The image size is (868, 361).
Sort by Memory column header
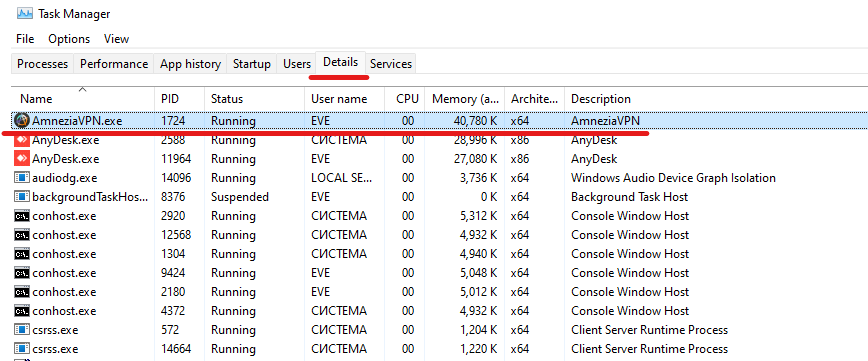[464, 99]
